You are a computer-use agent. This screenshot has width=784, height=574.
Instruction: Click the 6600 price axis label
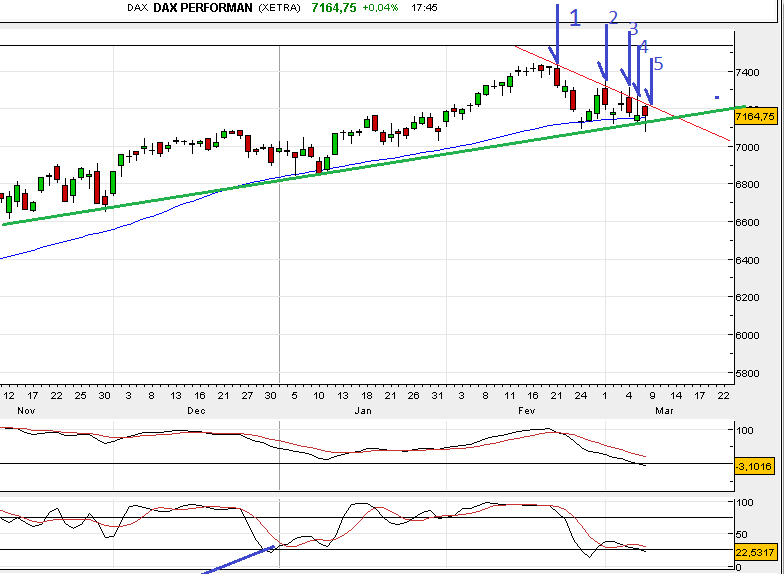coord(747,222)
